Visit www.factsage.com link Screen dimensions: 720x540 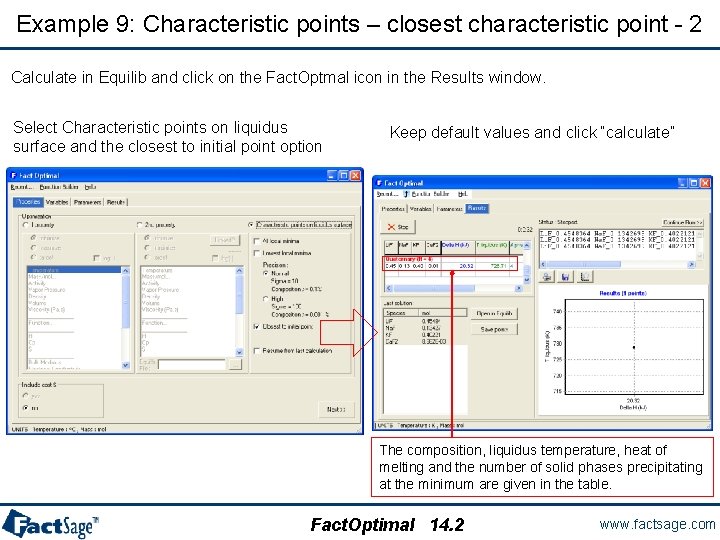[657, 524]
